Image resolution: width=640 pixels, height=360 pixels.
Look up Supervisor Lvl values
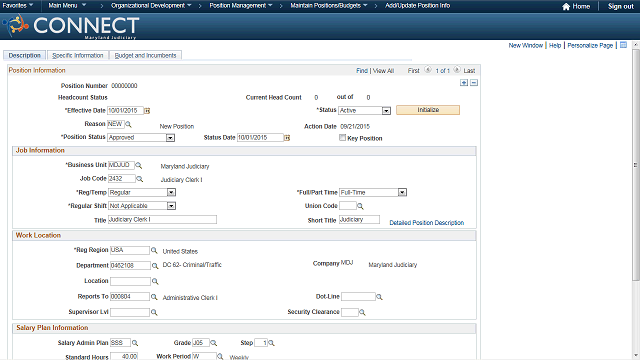154,312
